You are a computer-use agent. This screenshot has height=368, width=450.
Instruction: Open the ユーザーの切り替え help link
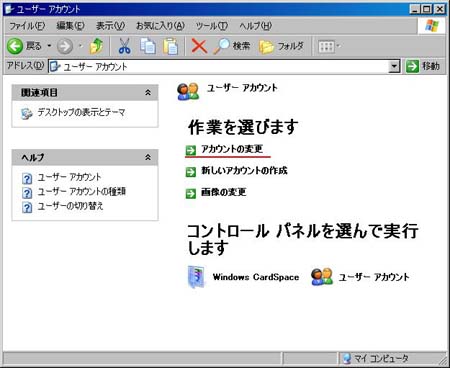coord(70,206)
